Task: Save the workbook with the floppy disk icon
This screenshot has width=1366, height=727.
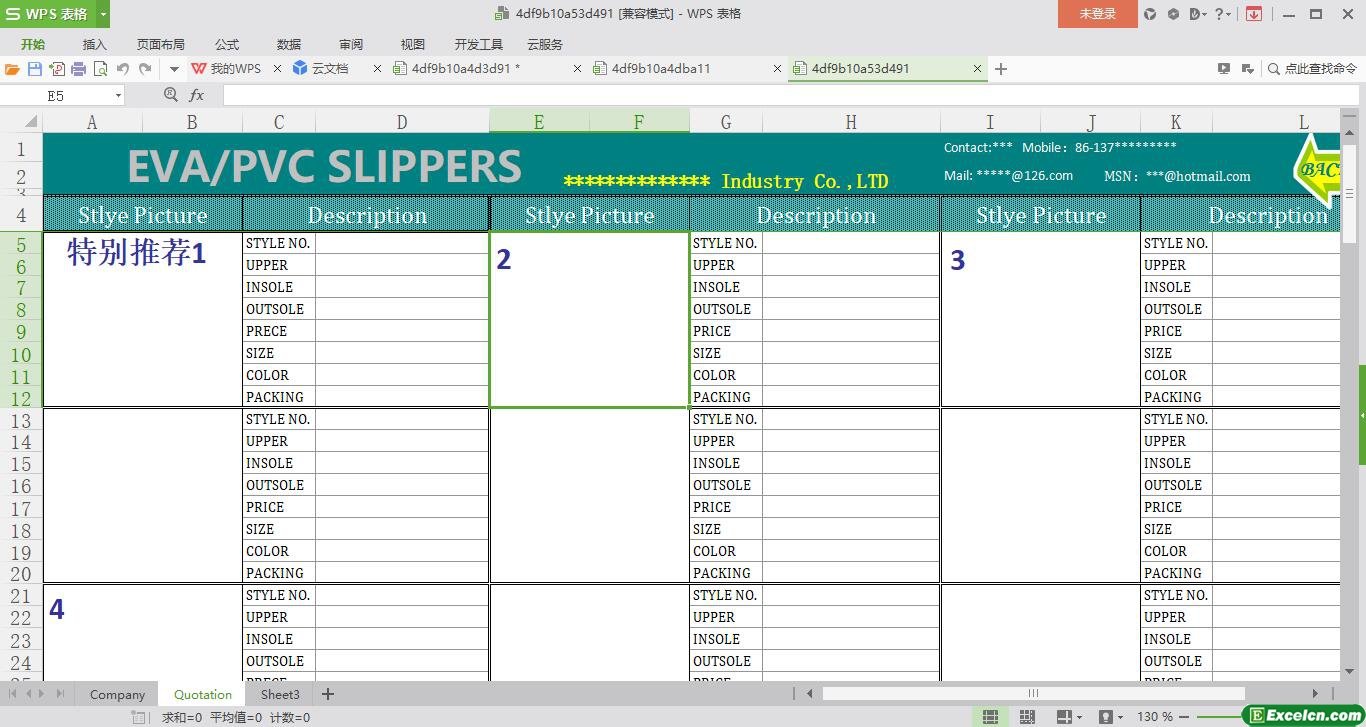Action: (x=35, y=69)
